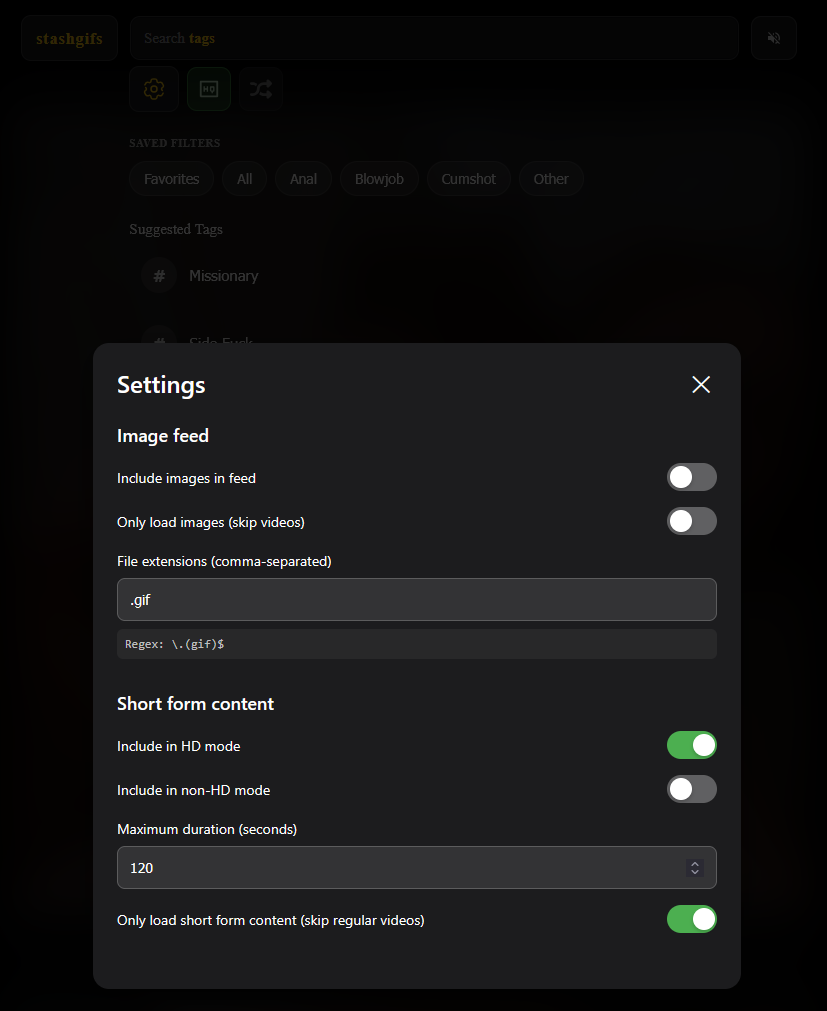Enable Include images in feed switch

pyautogui.click(x=691, y=477)
